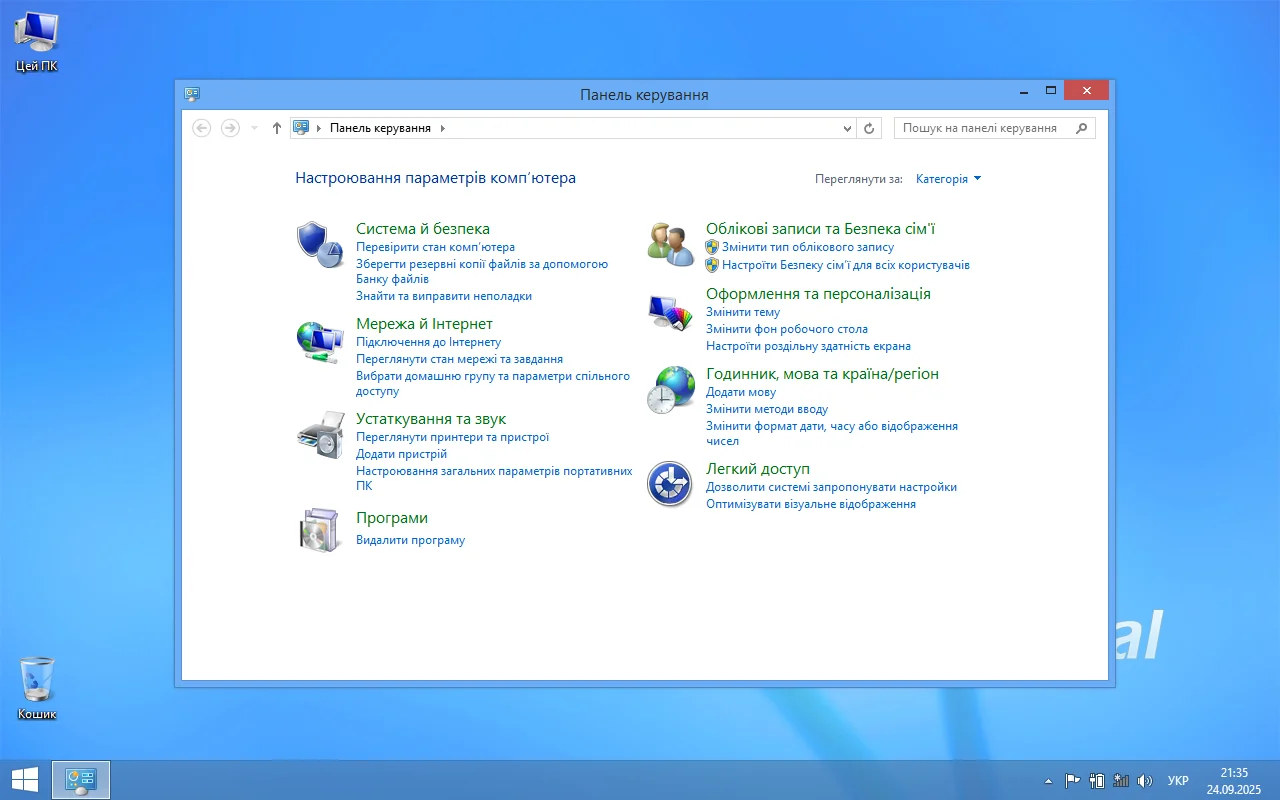
Task: Click the User Accounts people icon
Action: coord(670,245)
